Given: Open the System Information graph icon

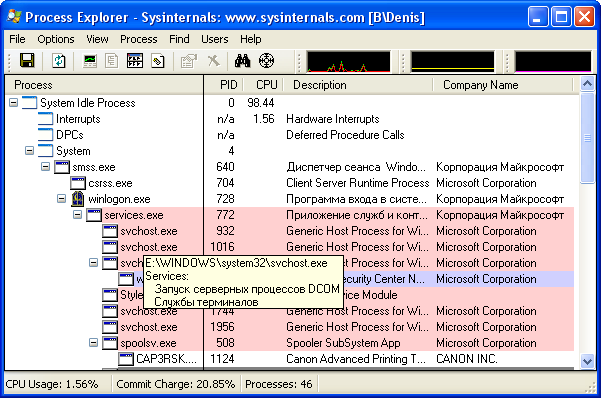Looking at the screenshot, I should click(90, 61).
